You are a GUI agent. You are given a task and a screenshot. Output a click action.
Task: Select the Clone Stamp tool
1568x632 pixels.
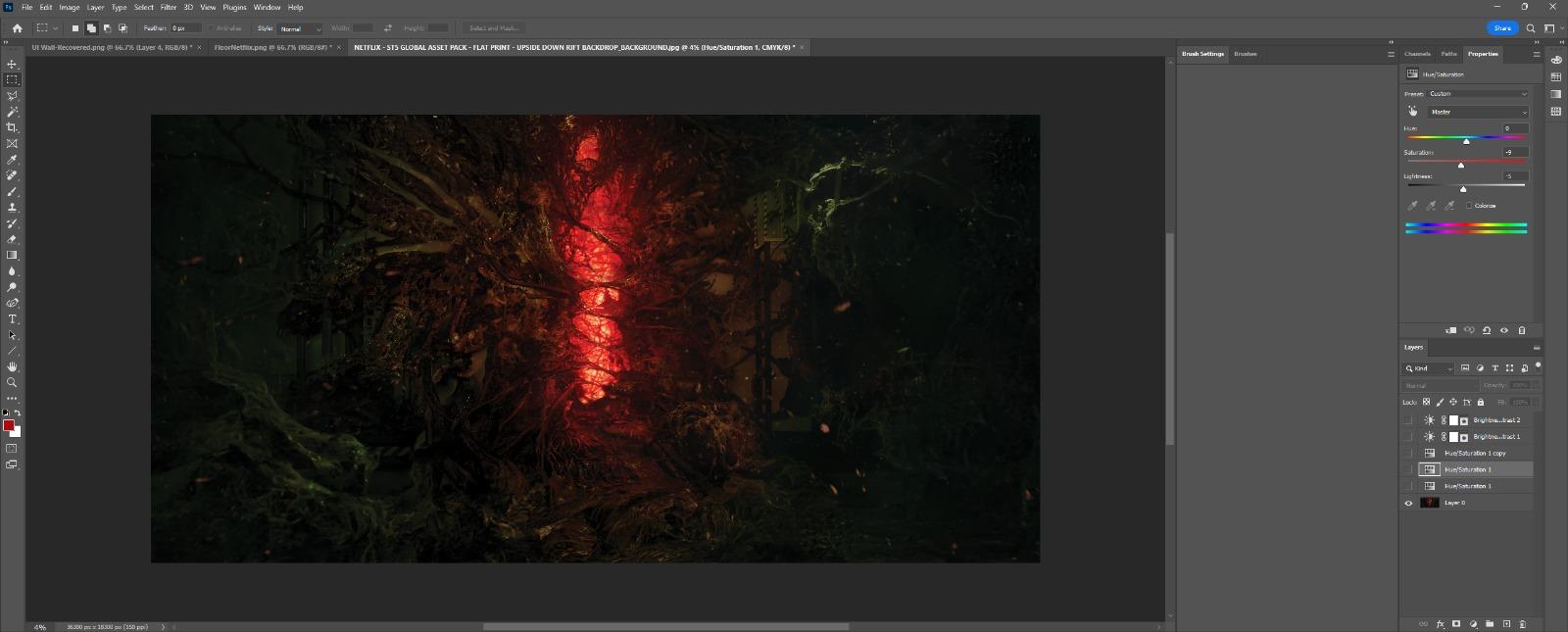point(12,208)
